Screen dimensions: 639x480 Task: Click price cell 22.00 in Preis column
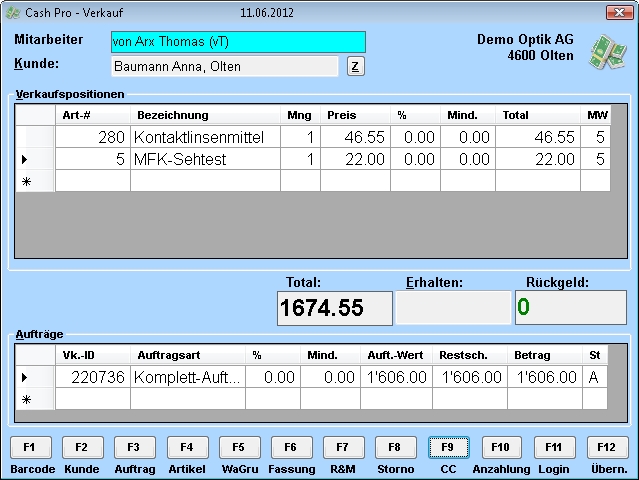pyautogui.click(x=355, y=159)
